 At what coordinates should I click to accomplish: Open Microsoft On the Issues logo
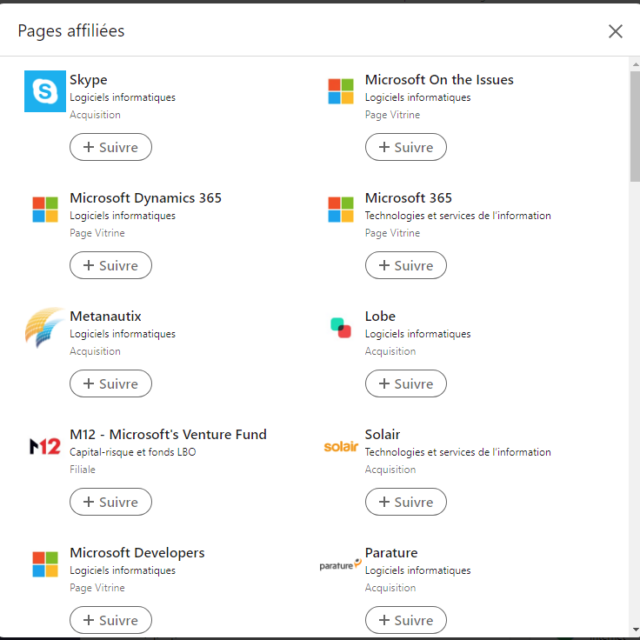coord(341,91)
